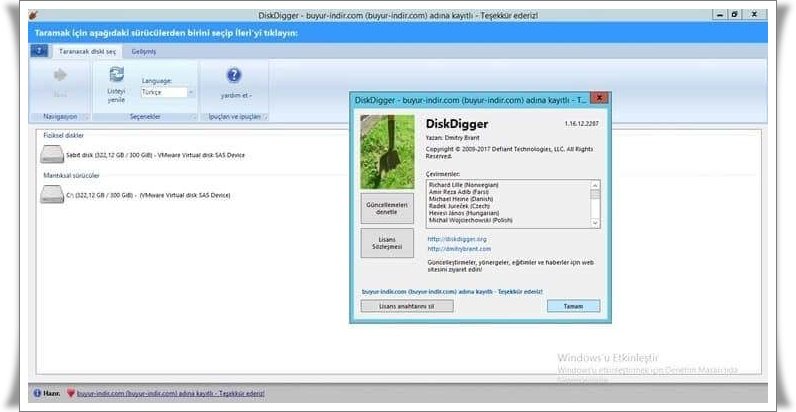Select Hevesi János (Hungarian) entry
The image size is (796, 412).
tap(464, 214)
